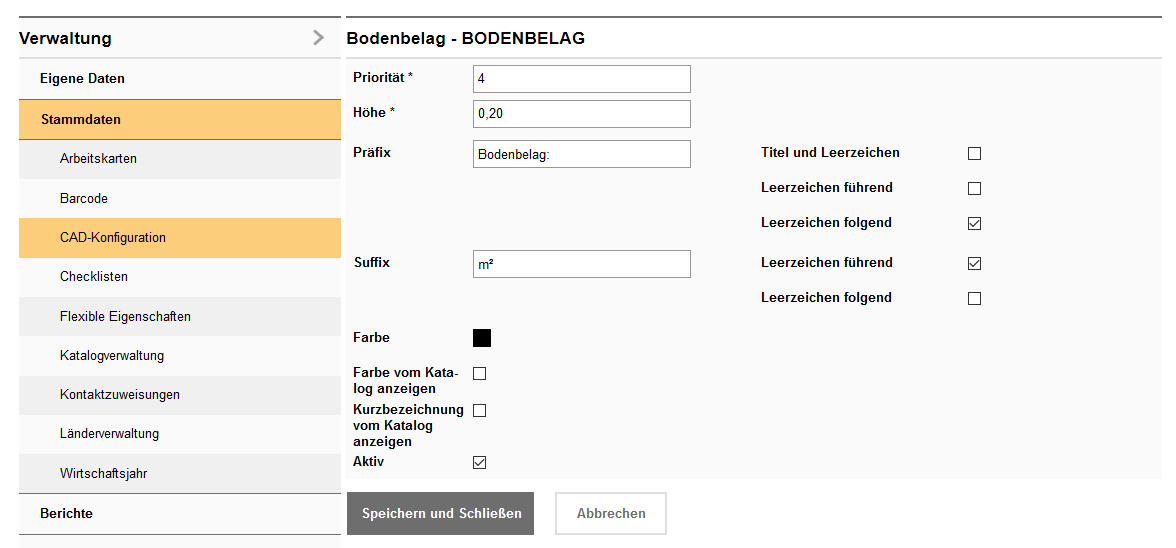Check Präfix Leerzeichen führend checkbox

975,189
